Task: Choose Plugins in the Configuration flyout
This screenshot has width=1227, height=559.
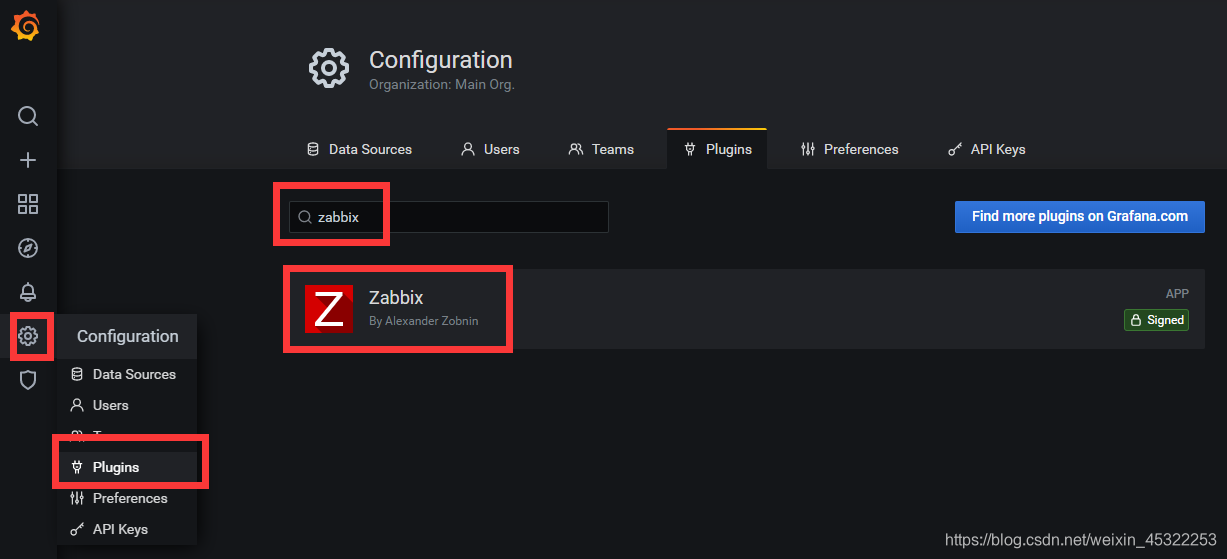Action: click(x=127, y=467)
